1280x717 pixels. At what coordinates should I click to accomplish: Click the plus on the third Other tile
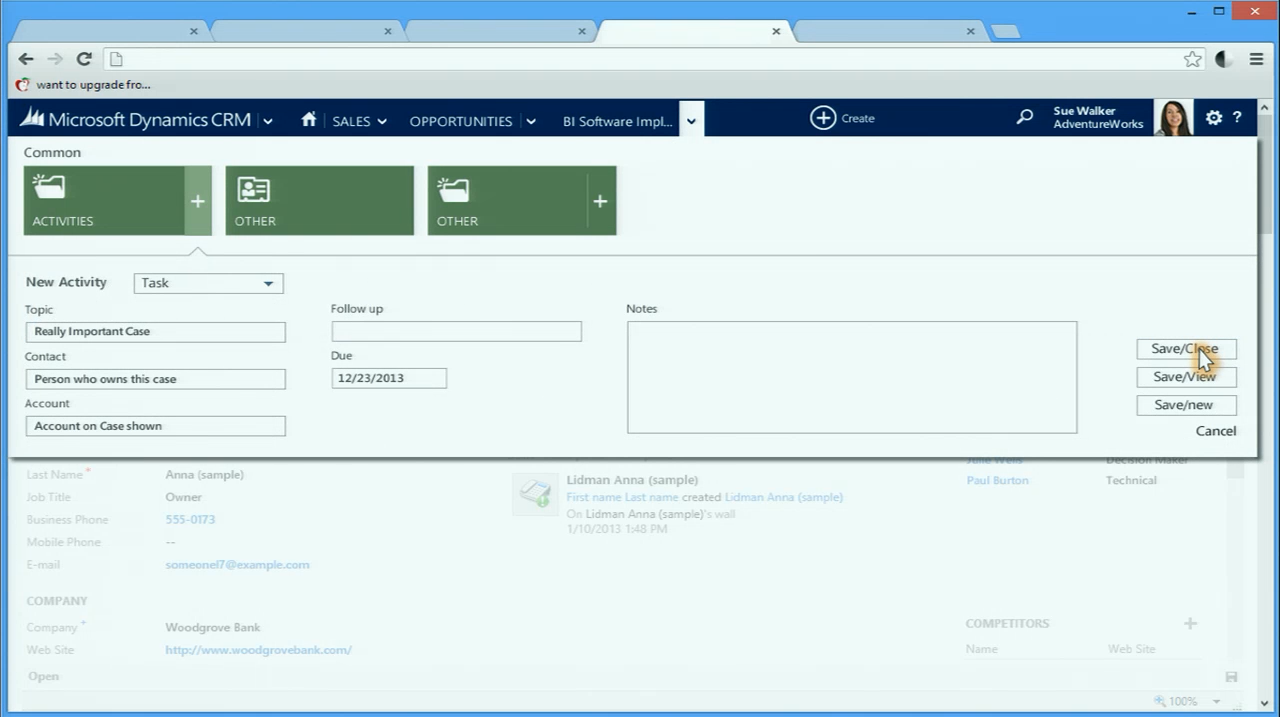coord(600,201)
